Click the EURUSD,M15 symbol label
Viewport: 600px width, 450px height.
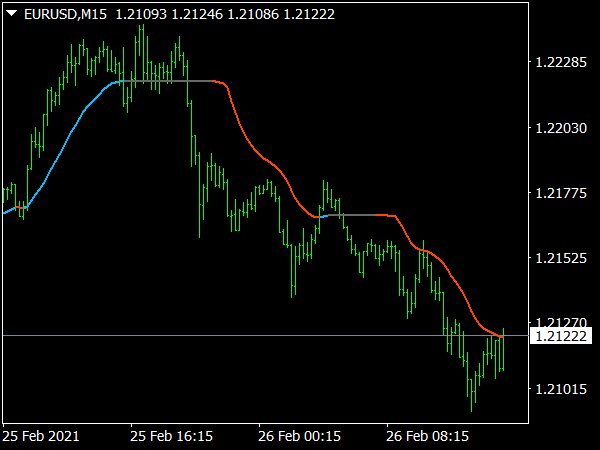click(65, 14)
